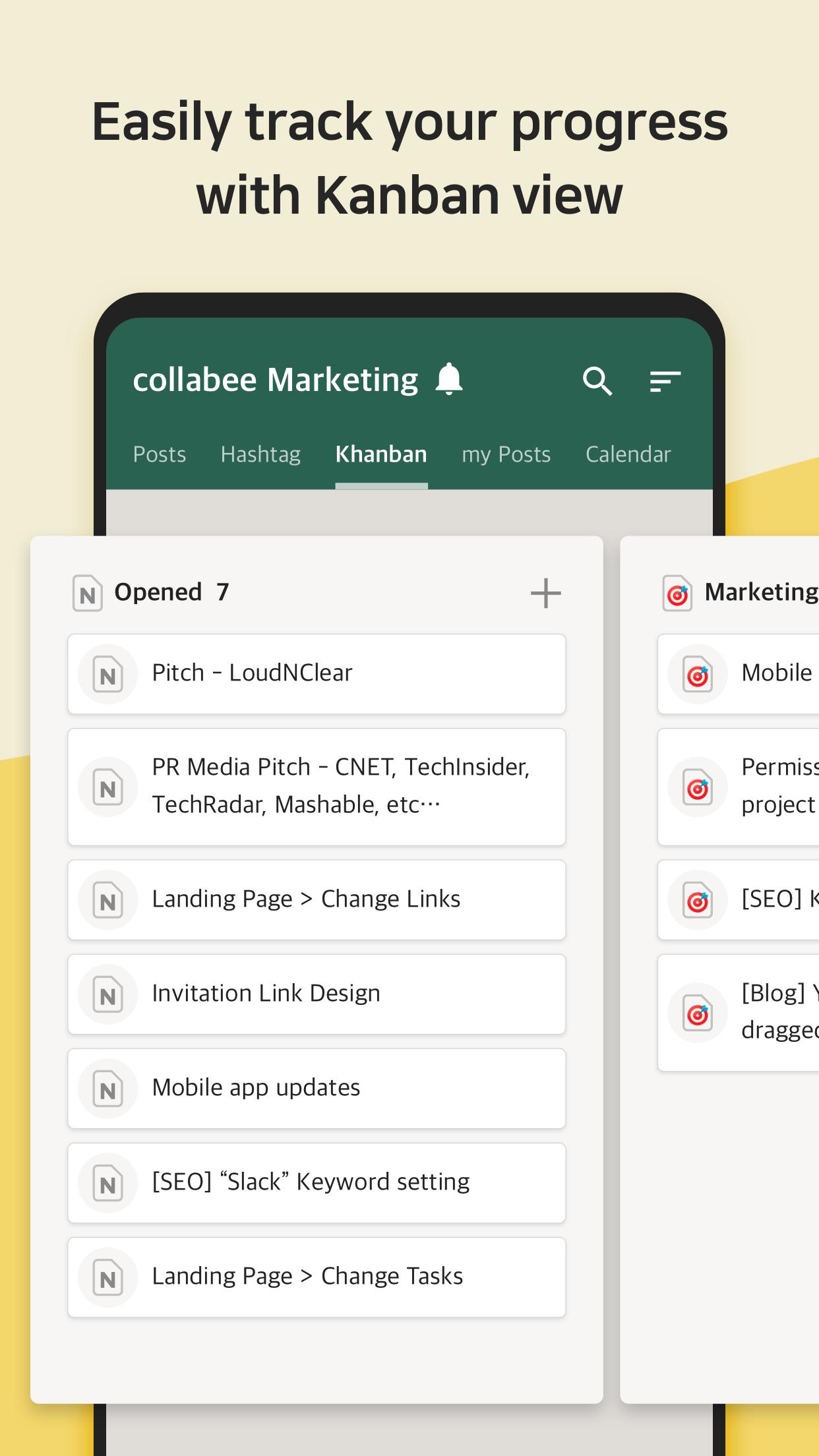The width and height of the screenshot is (819, 1456).
Task: Click N icon on Landing Page > Change Tasks
Action: [x=107, y=1277]
